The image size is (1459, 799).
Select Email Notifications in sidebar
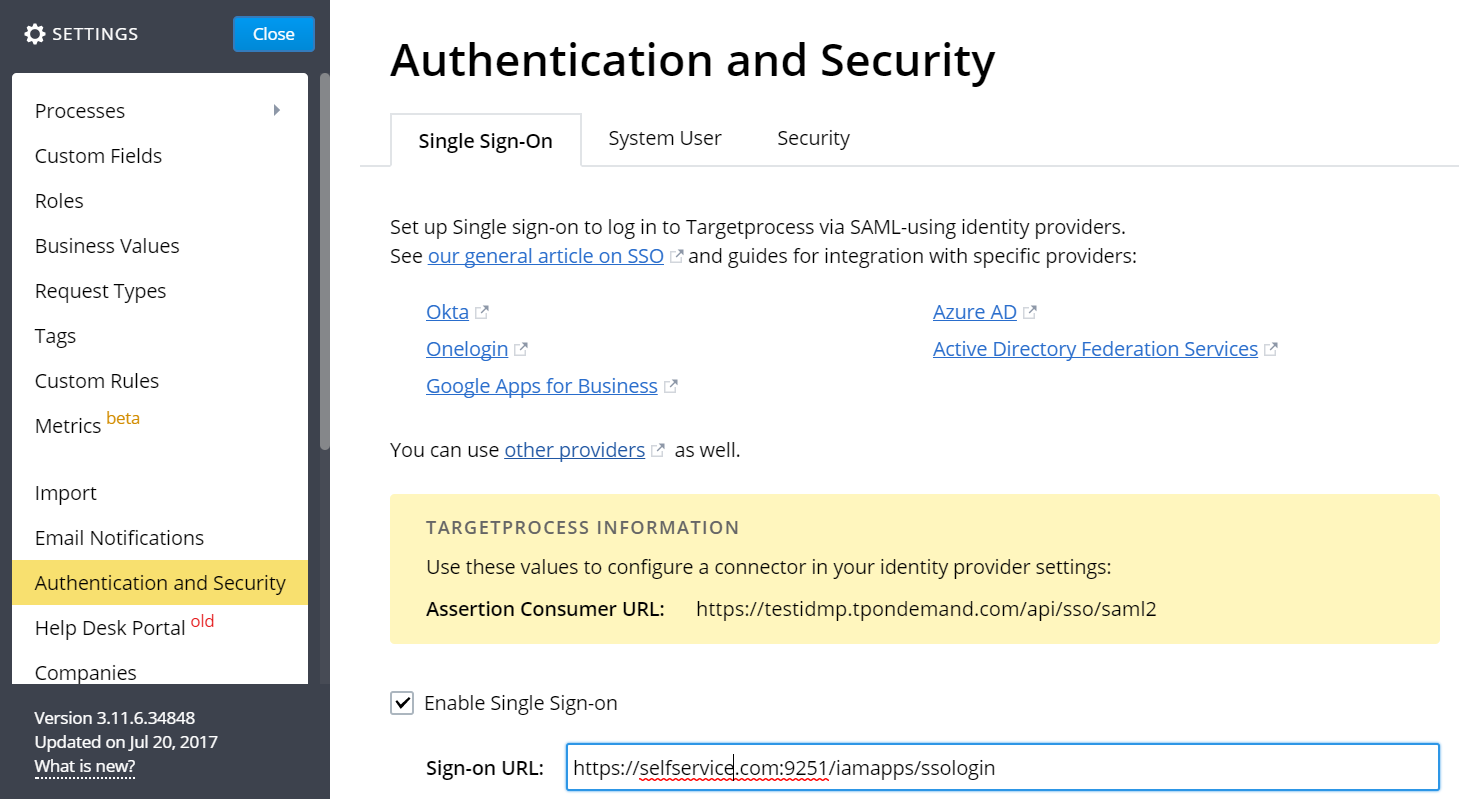tap(119, 538)
